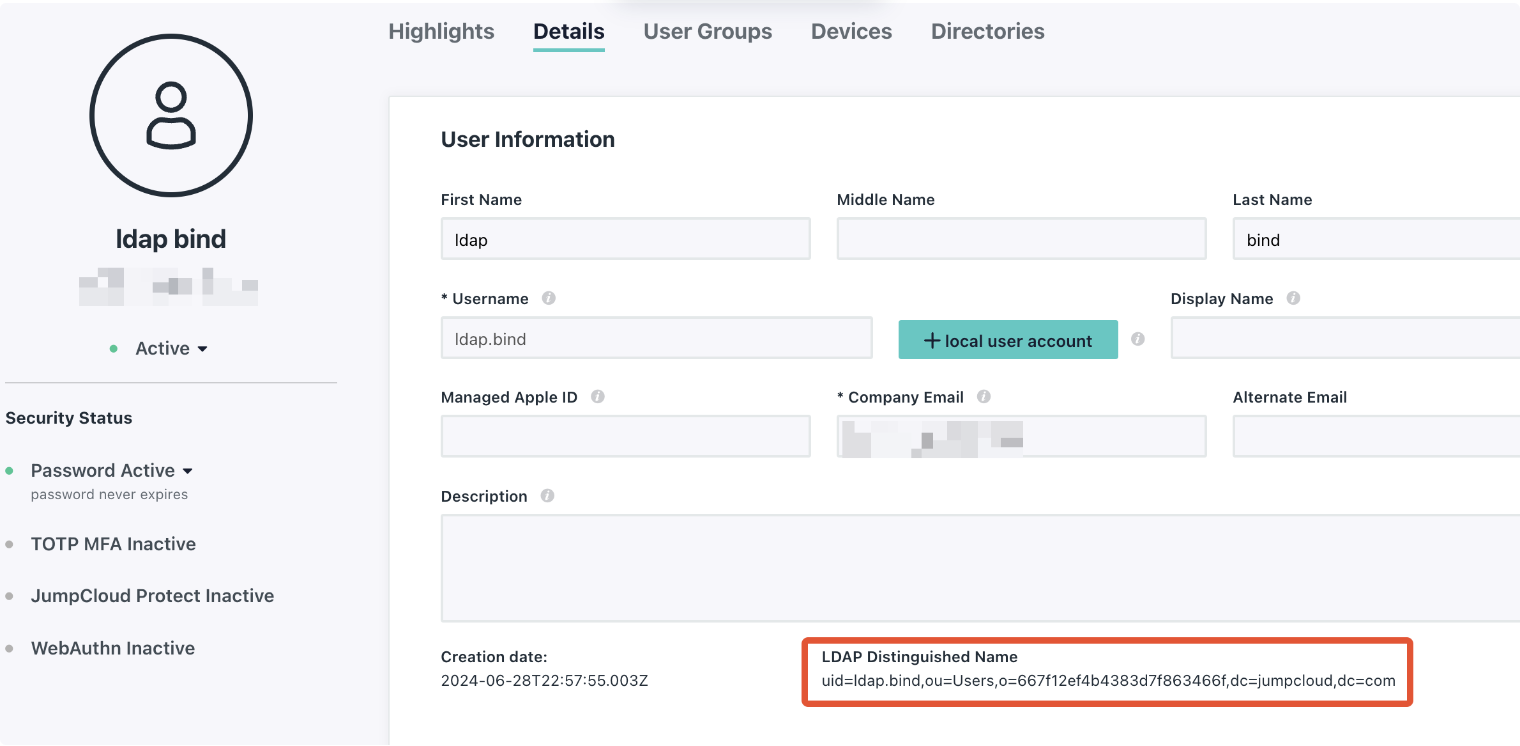This screenshot has height=746, width=1520.
Task: Click the Managed Apple ID field
Action: click(x=625, y=437)
